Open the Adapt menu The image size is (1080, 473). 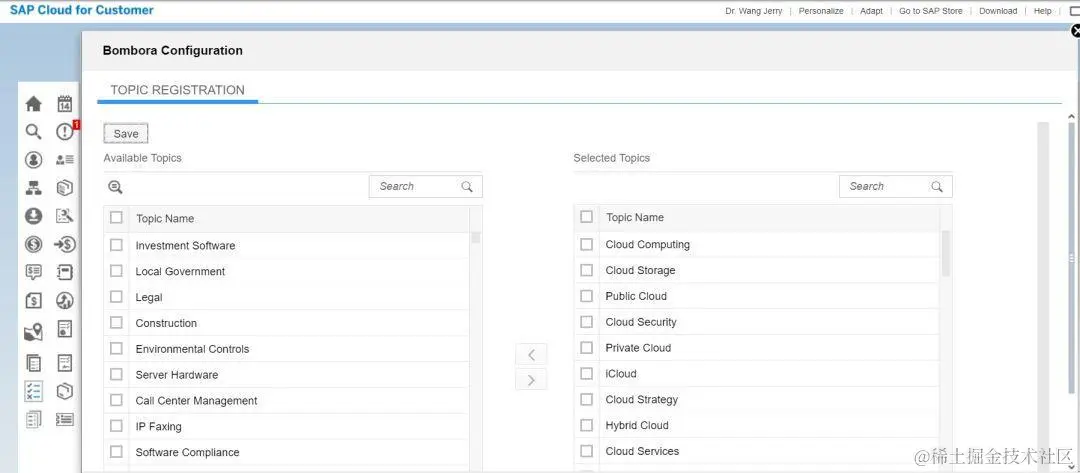coord(871,11)
